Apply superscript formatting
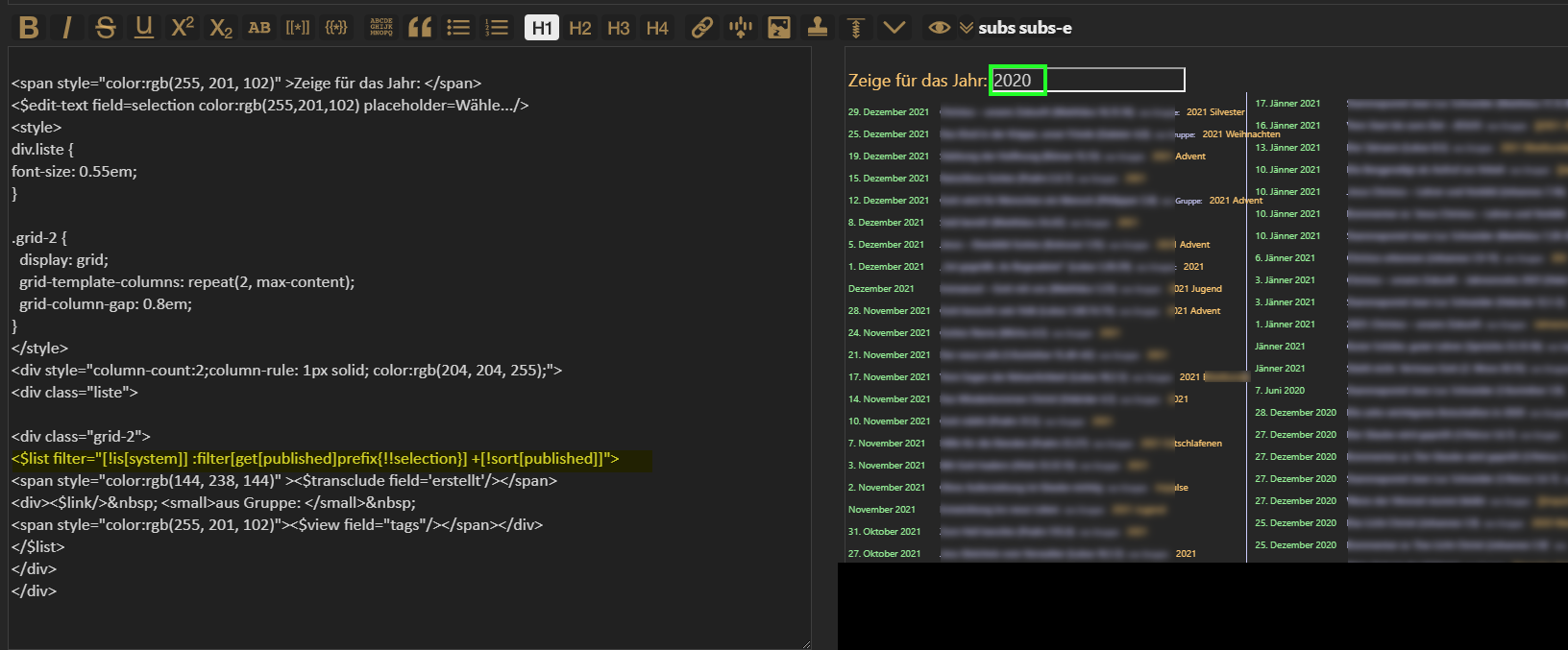The height and width of the screenshot is (650, 1568). coord(183,28)
